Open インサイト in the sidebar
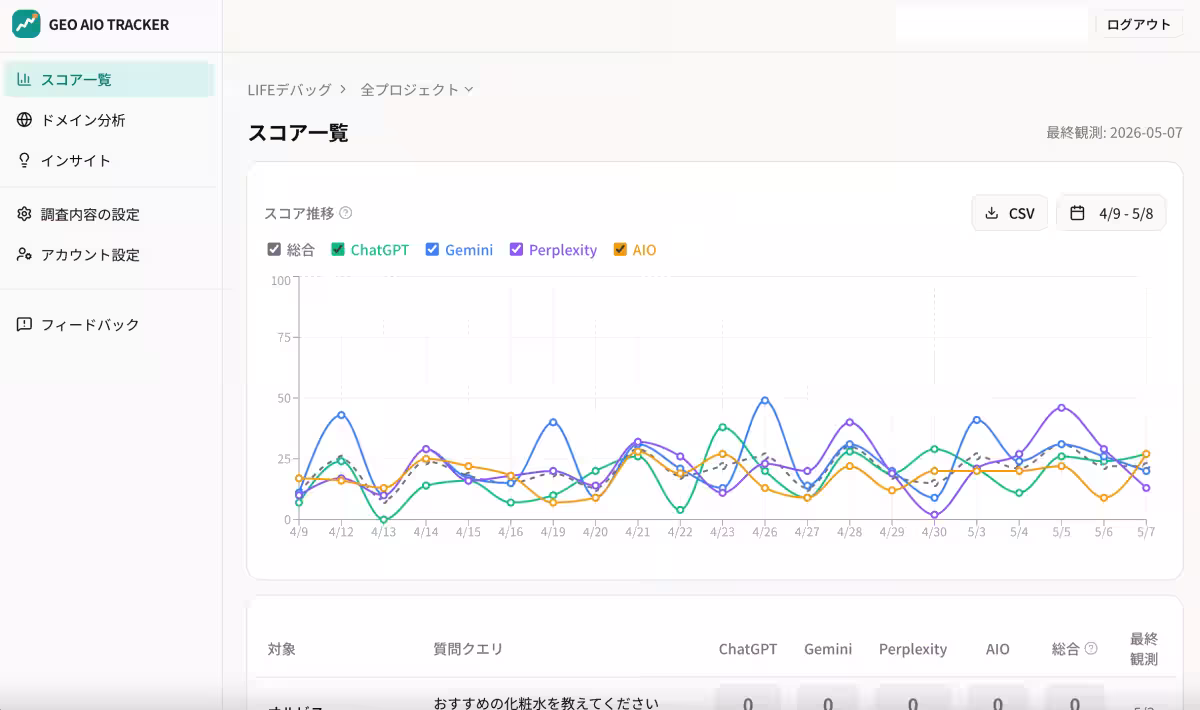 (x=108, y=160)
